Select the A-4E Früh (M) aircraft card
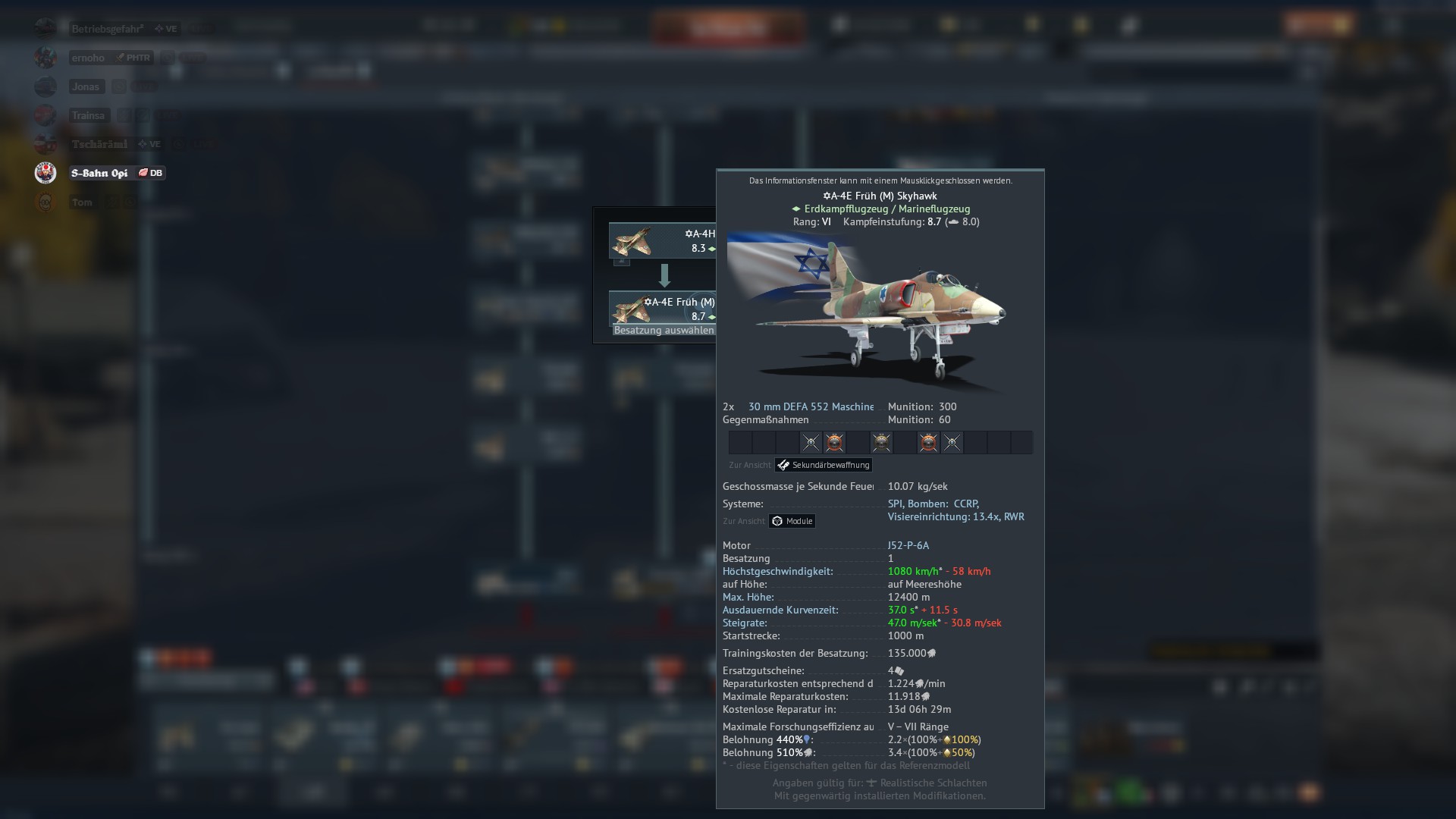This screenshot has width=1456, height=819. pyautogui.click(x=663, y=309)
